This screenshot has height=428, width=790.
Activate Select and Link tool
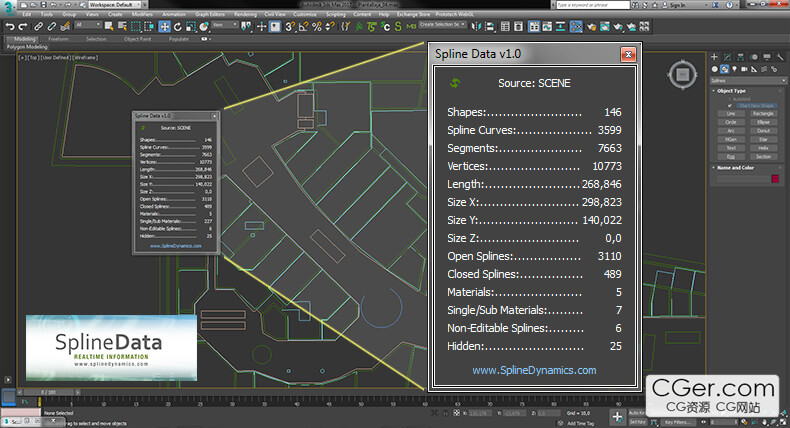(x=38, y=26)
